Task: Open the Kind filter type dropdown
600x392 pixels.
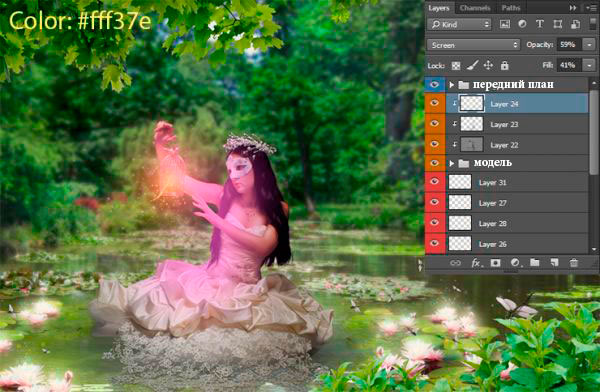Action: point(459,24)
